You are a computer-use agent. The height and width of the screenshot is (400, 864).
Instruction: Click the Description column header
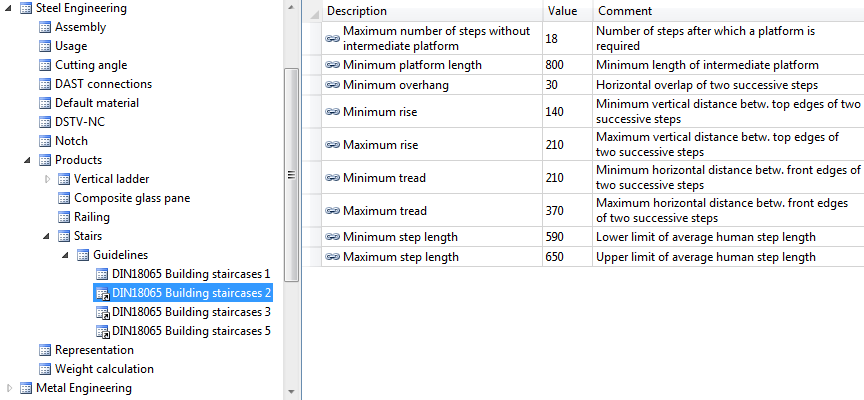(x=432, y=11)
